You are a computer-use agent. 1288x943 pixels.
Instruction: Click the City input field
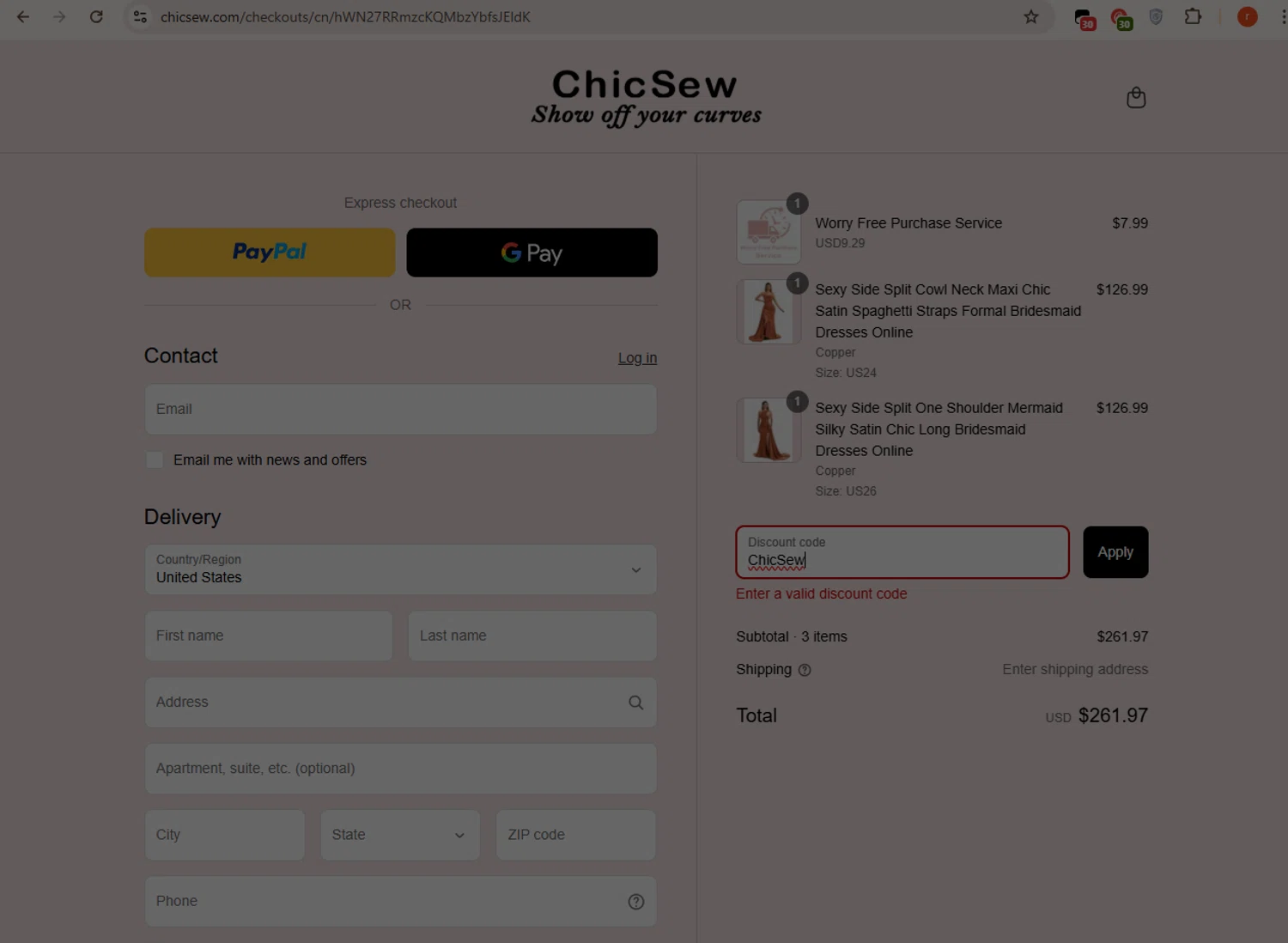(x=224, y=835)
